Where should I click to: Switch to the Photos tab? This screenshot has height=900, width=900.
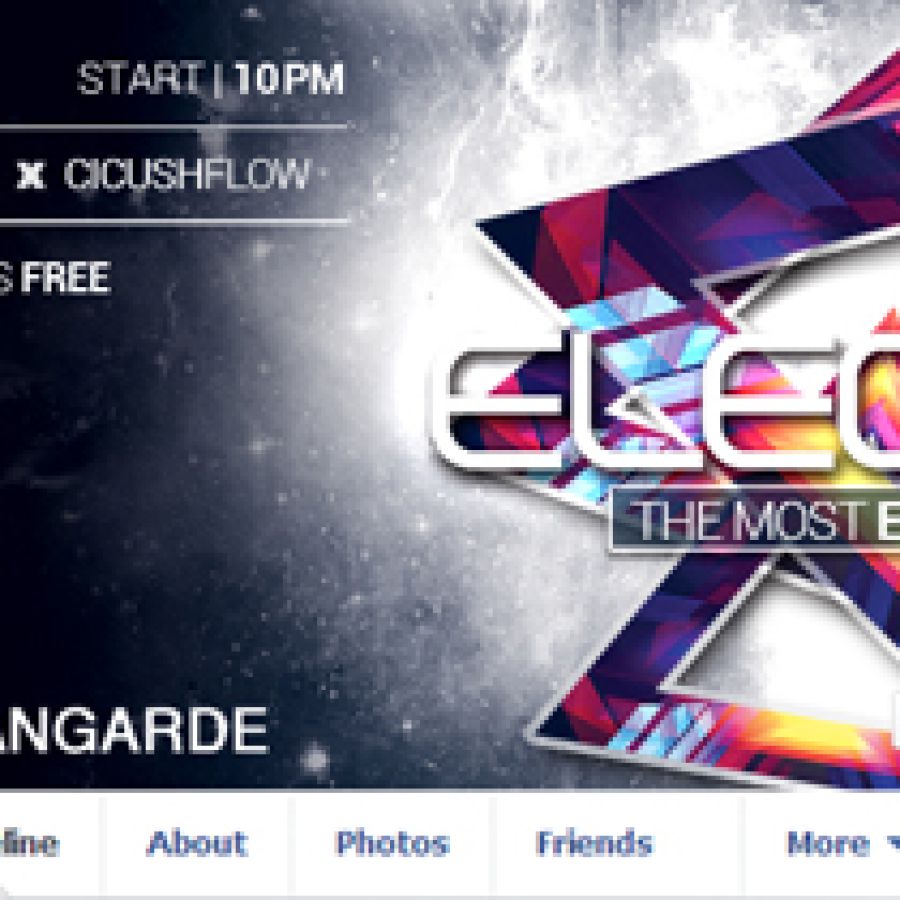tap(392, 843)
